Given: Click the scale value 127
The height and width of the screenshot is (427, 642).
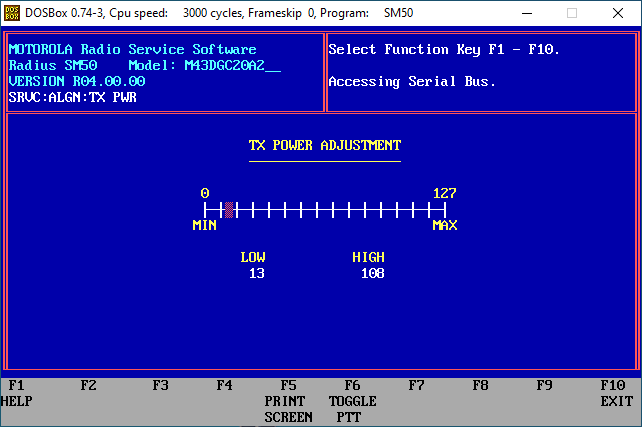Looking at the screenshot, I should coord(445,193).
